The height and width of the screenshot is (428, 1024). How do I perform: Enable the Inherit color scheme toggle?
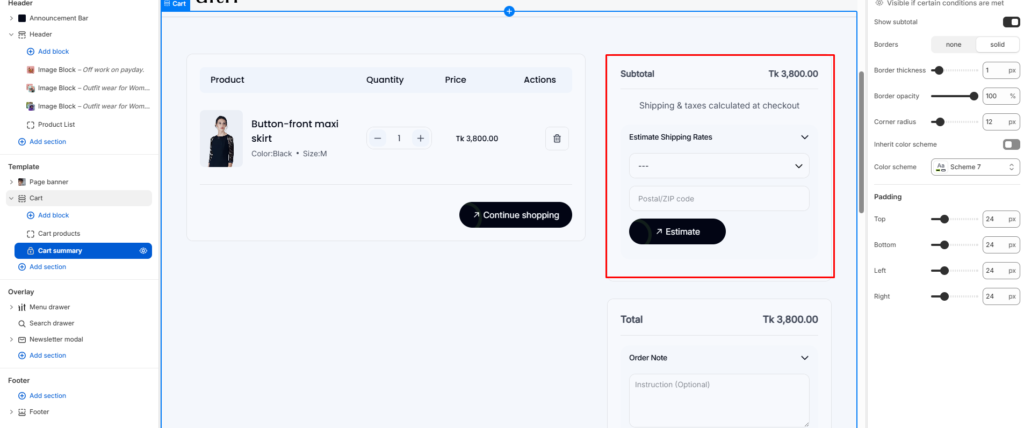pyautogui.click(x=1011, y=144)
